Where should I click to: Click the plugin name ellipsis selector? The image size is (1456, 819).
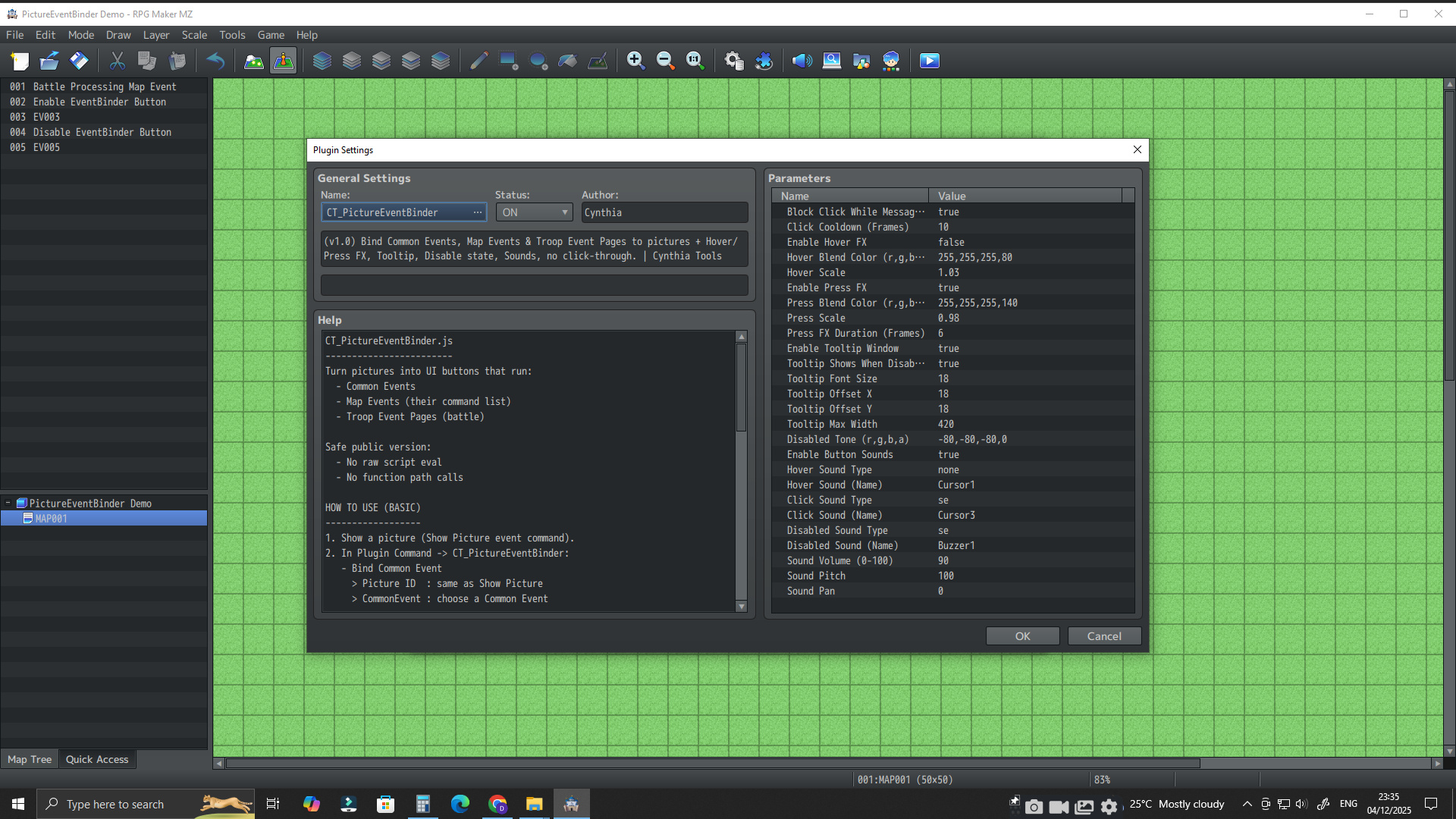477,212
